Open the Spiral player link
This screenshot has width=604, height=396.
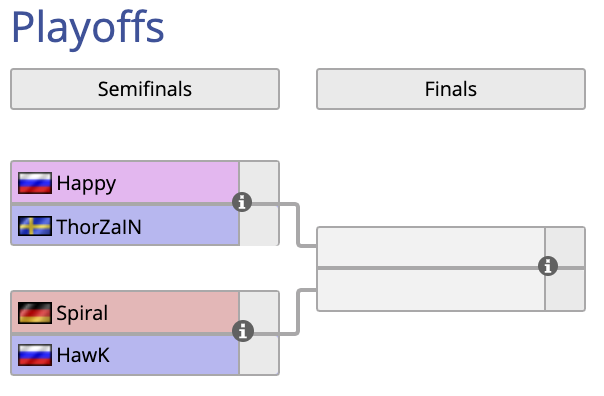(82, 313)
